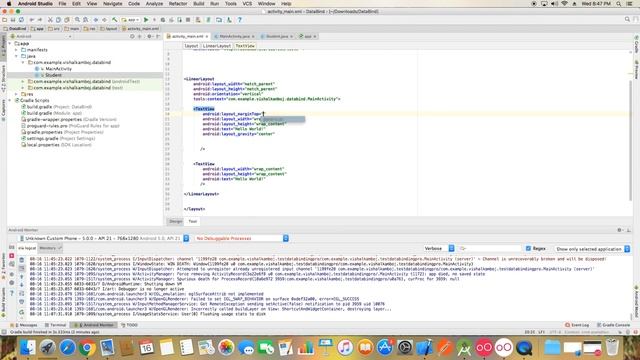Open the No Debuggable Processes dropdown

point(242,238)
